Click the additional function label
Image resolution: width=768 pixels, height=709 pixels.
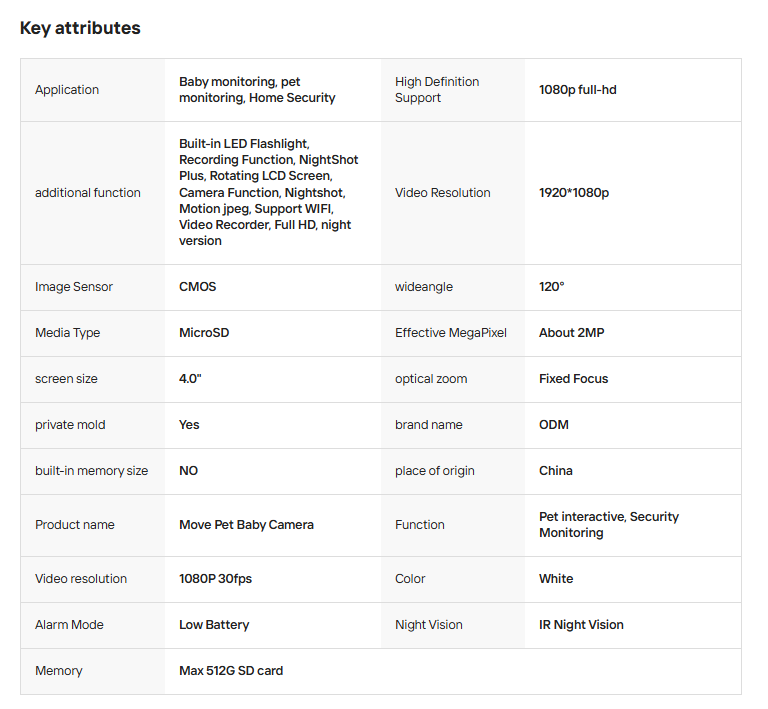pos(88,193)
